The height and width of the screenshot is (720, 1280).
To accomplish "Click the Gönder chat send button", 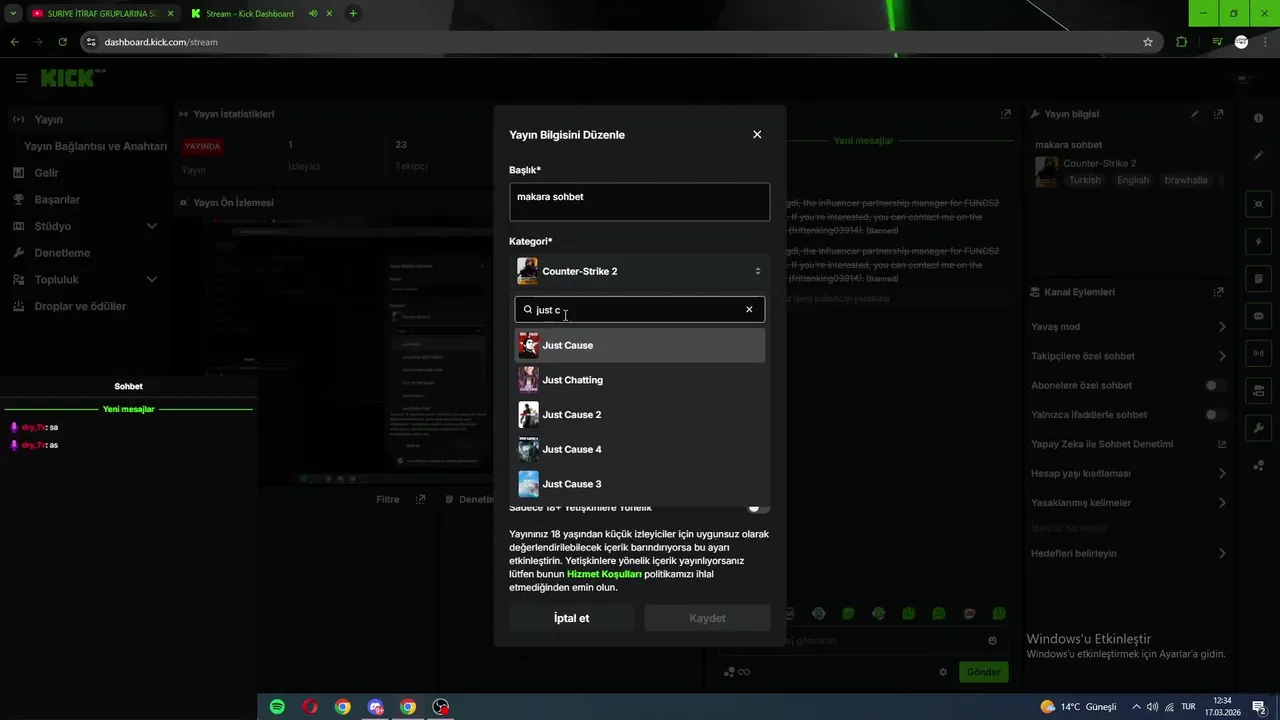I will 983,672.
